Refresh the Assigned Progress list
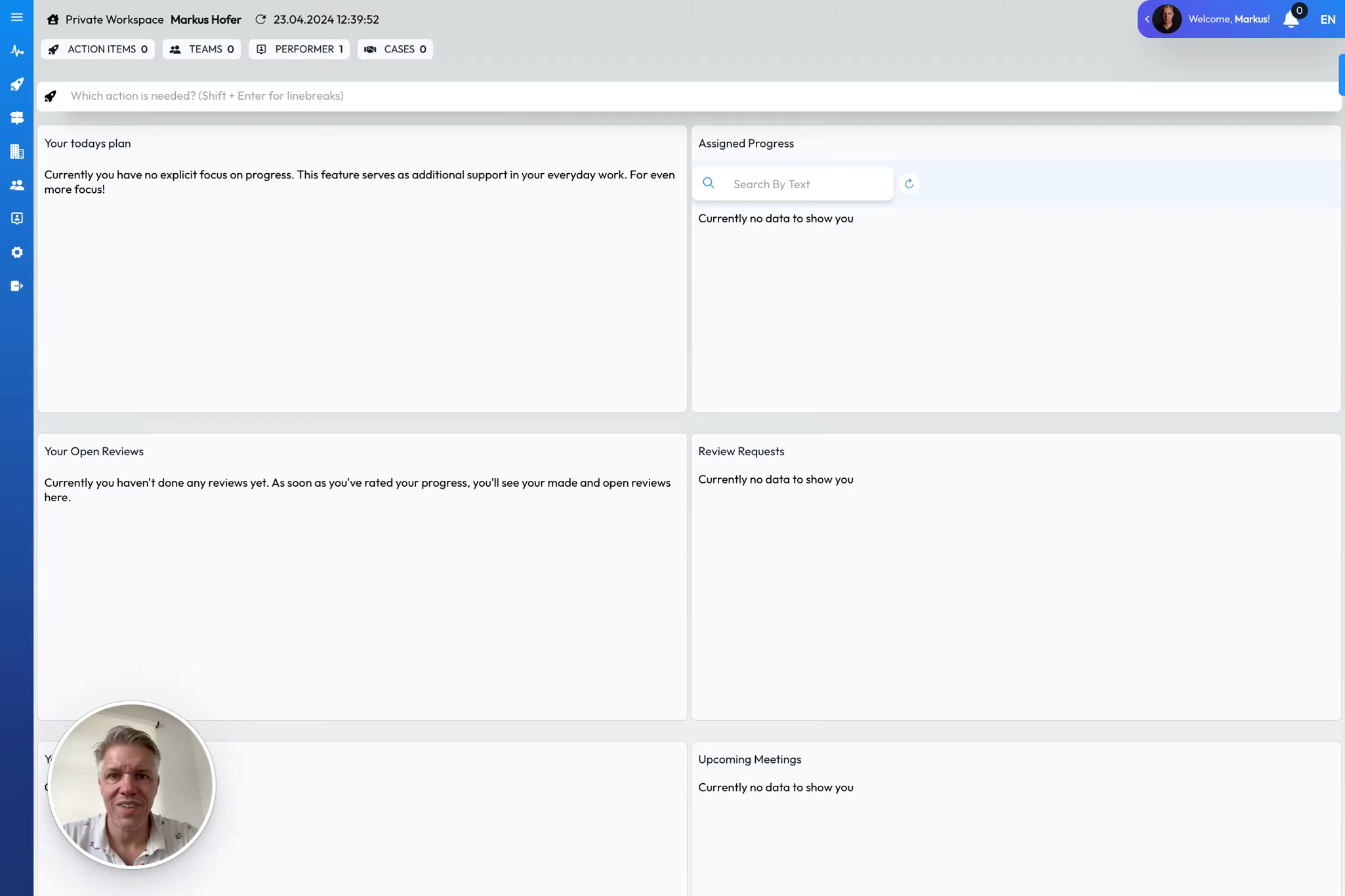 tap(909, 184)
